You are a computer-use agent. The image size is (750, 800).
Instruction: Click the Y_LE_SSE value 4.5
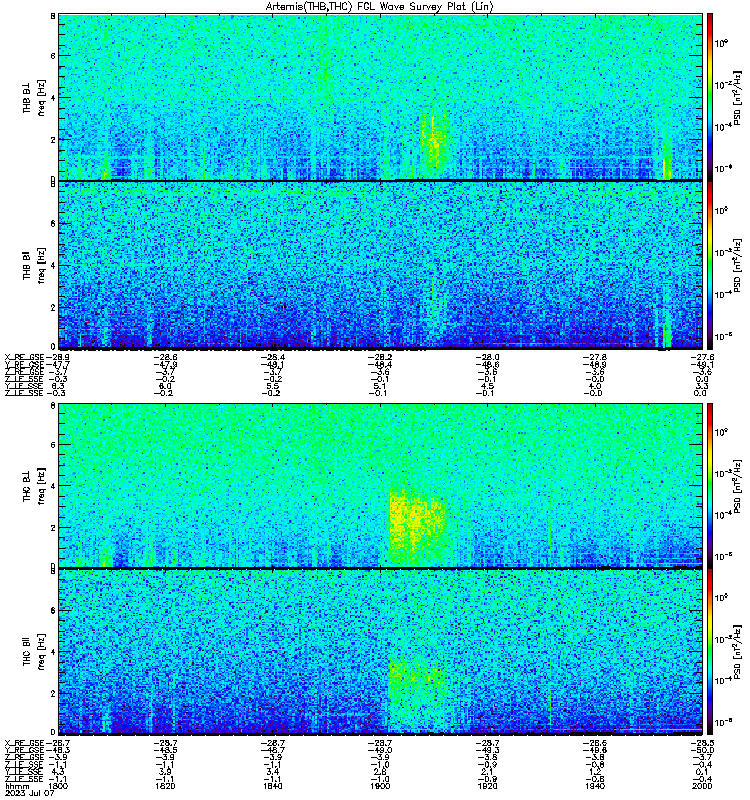click(488, 386)
